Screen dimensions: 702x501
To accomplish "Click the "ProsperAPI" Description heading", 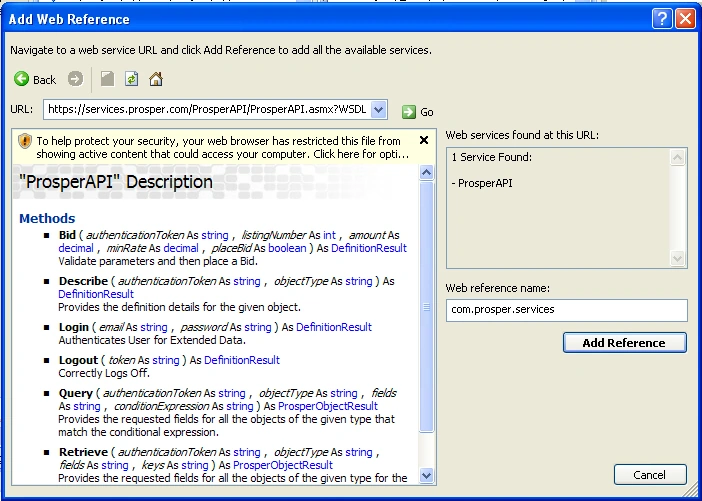I will point(116,182).
